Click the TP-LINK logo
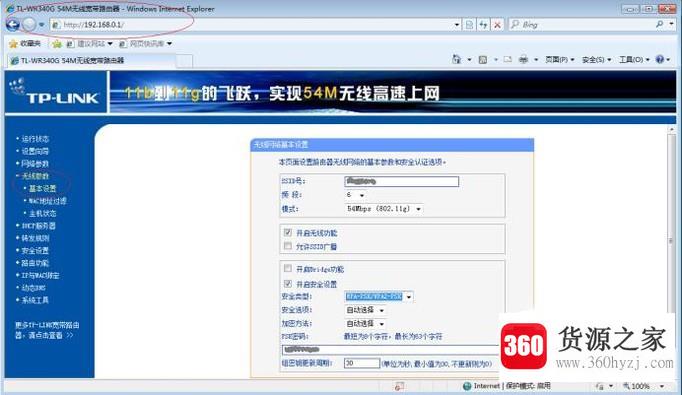 coord(56,92)
